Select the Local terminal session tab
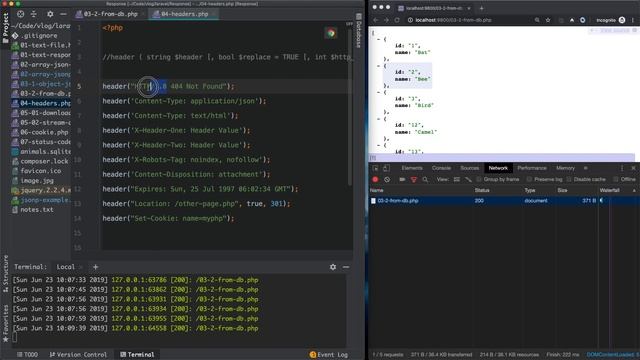This screenshot has width=640, height=360. 66,267
